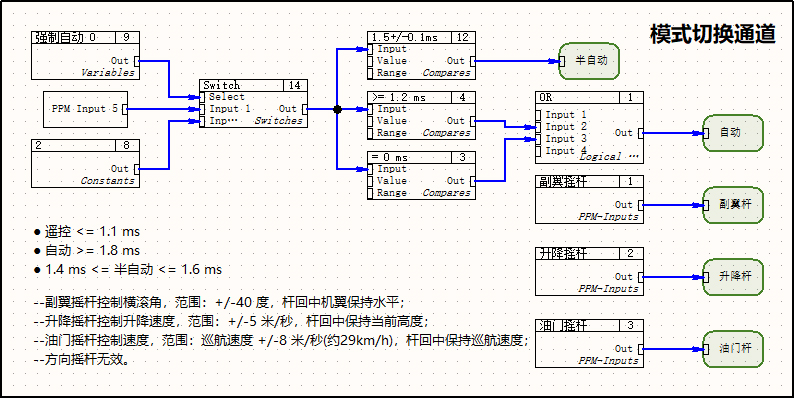Screen dimensions: 794x398
Task: Click the black wire junction dot
Action: [337, 109]
